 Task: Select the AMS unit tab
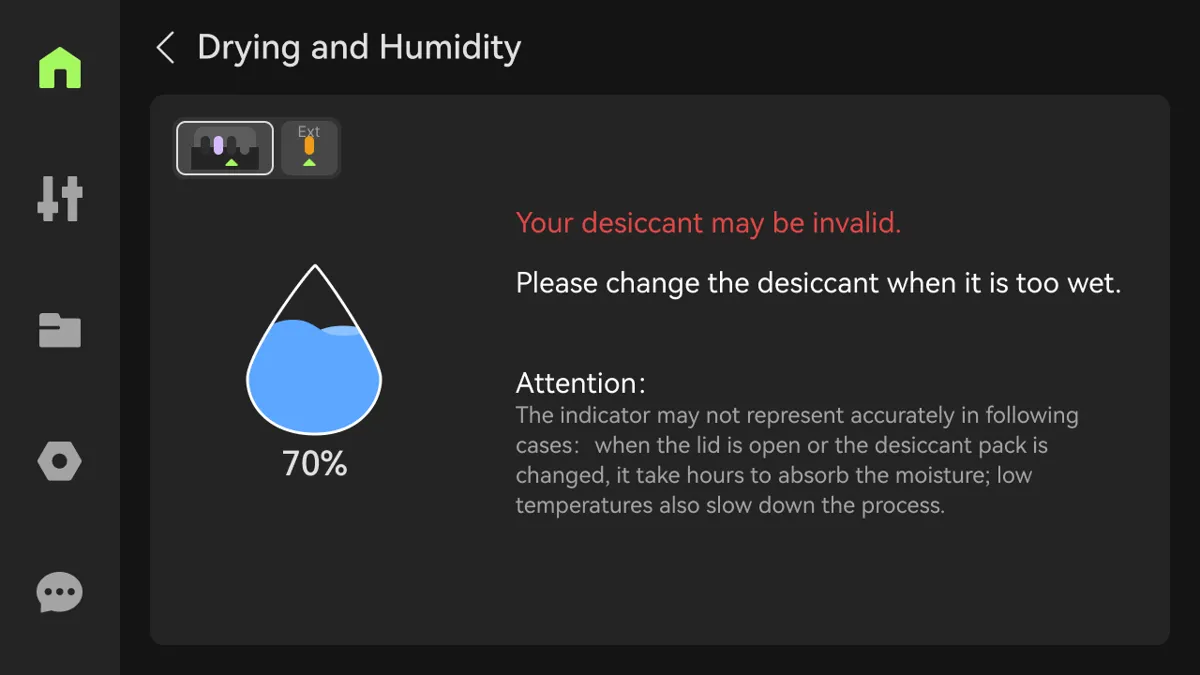[225, 148]
